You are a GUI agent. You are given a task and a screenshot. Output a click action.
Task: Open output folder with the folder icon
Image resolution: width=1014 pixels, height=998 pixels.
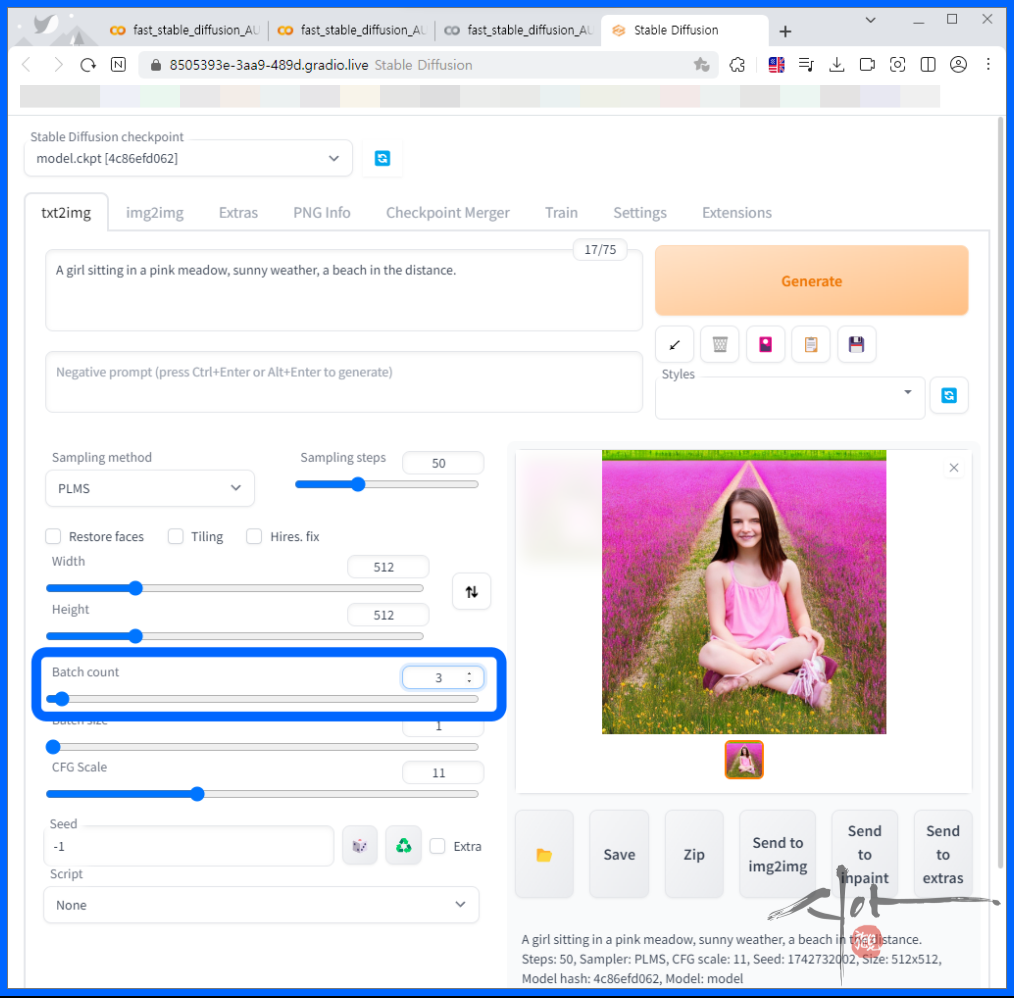pos(545,854)
